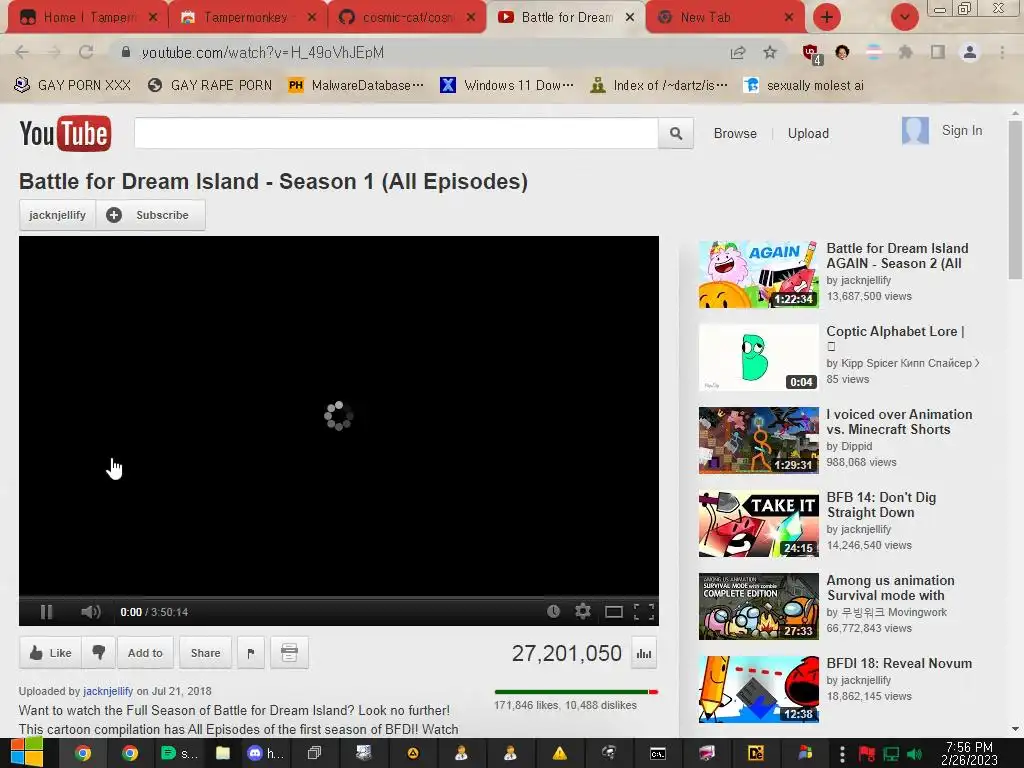Open the command prompt taskbar icon
The image size is (1024, 768).
pyautogui.click(x=658, y=754)
